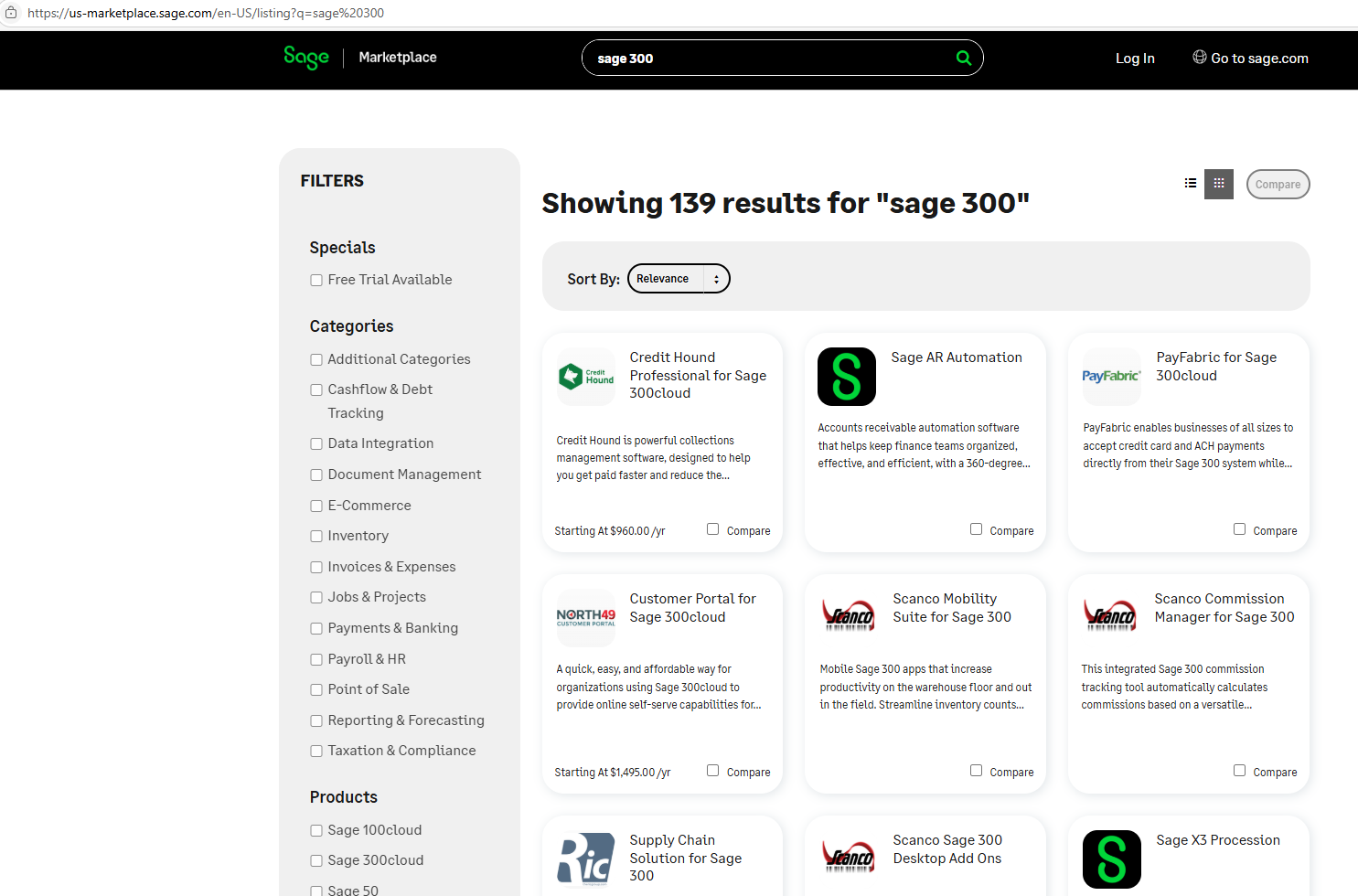
Task: Click the PayFabric description text
Action: click(1188, 445)
